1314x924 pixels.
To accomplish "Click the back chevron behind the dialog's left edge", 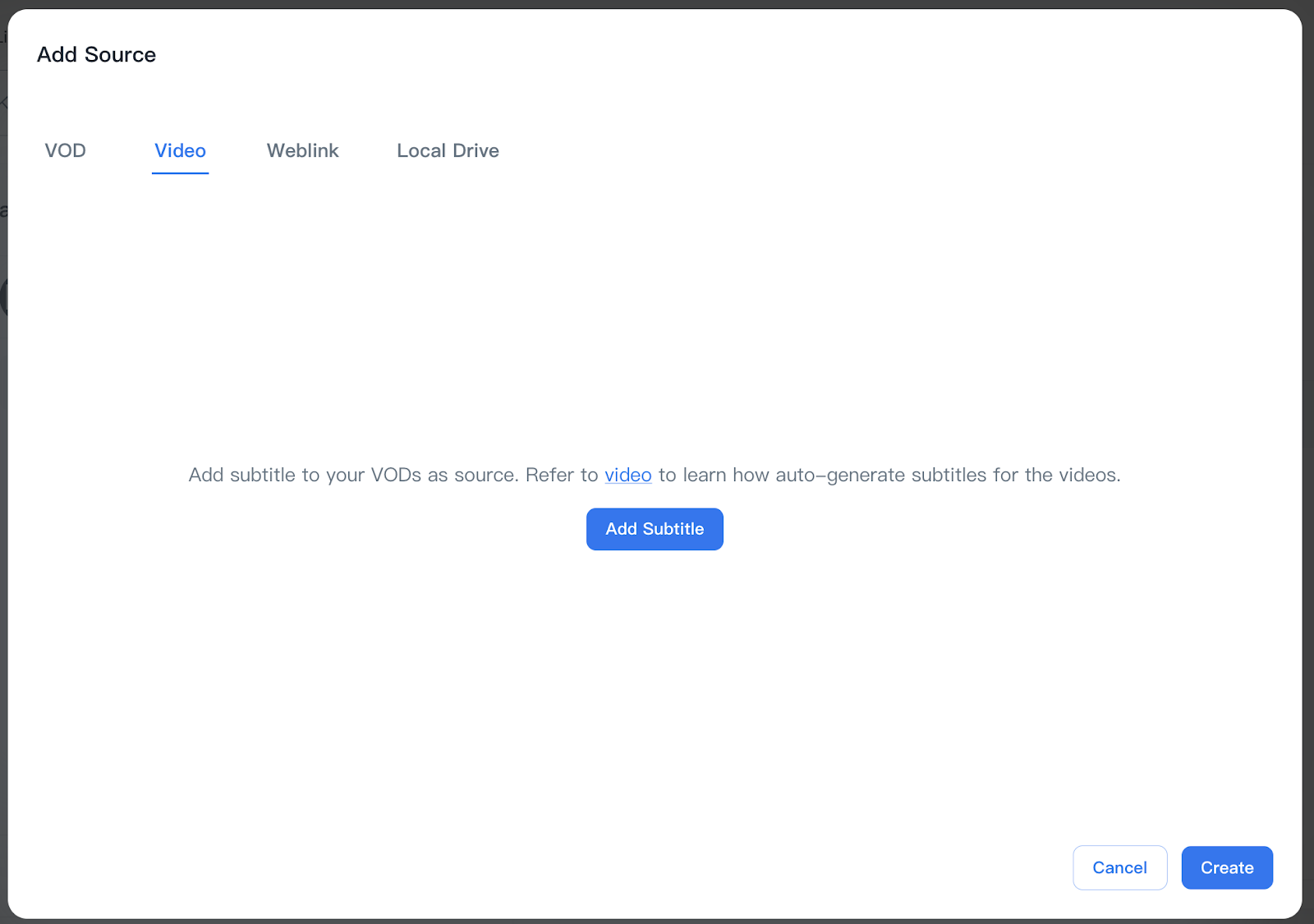I will [3, 103].
